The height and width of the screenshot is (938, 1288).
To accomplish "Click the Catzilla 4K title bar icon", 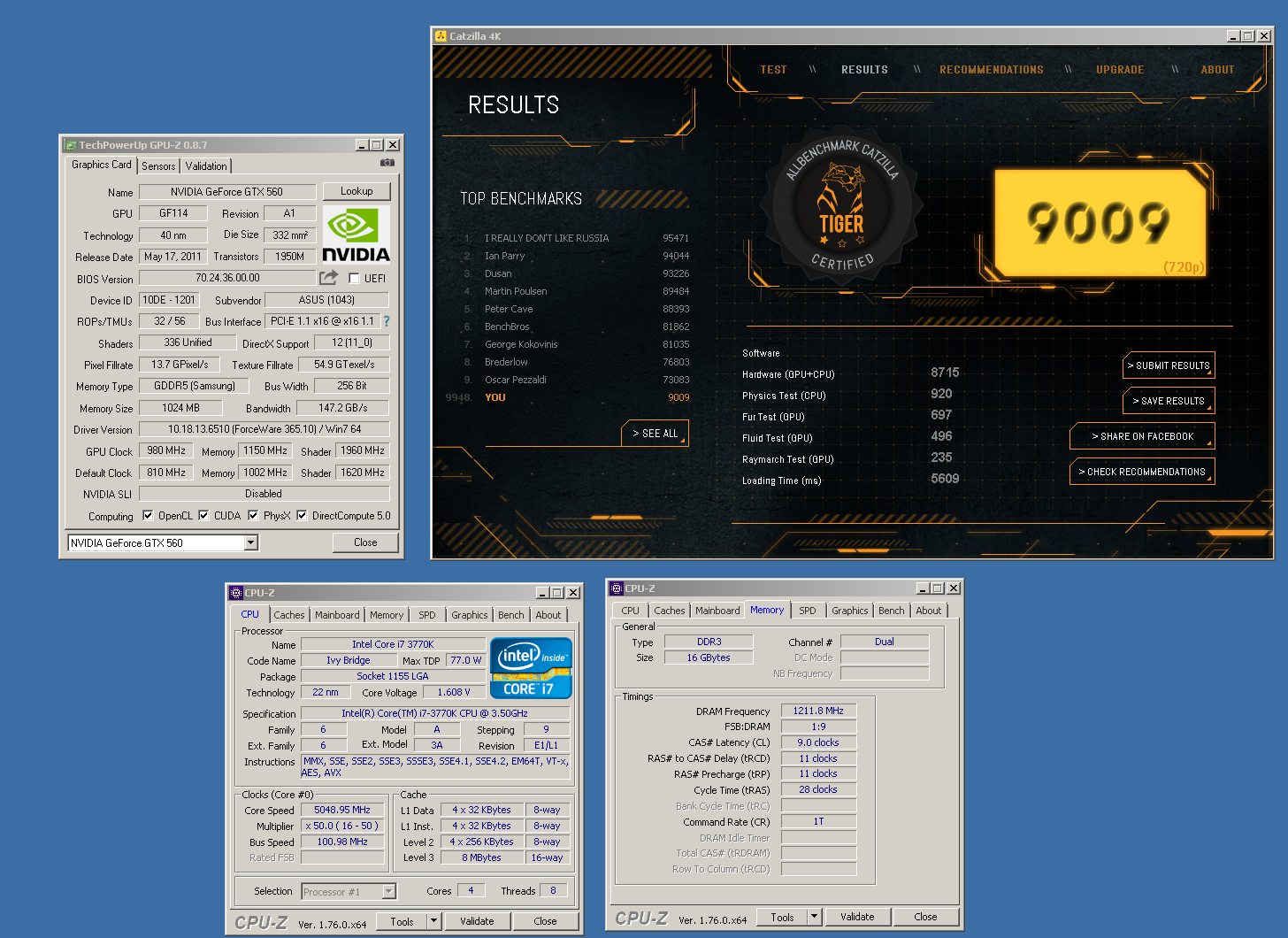I will 441,36.
